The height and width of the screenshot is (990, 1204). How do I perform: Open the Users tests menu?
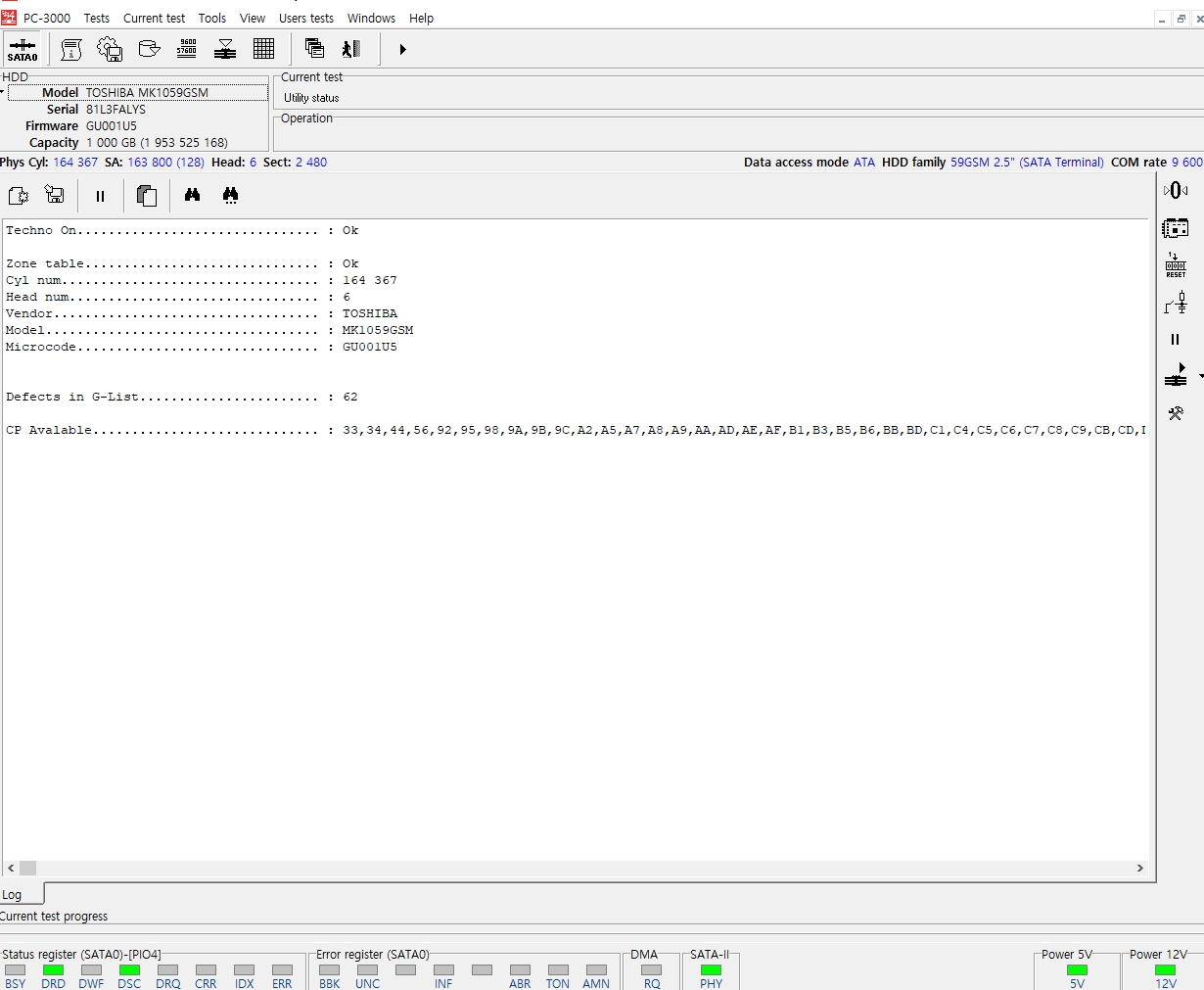coord(306,19)
